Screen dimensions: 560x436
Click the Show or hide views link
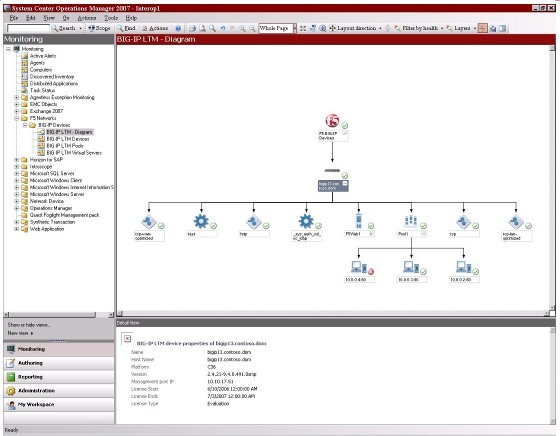pos(29,325)
